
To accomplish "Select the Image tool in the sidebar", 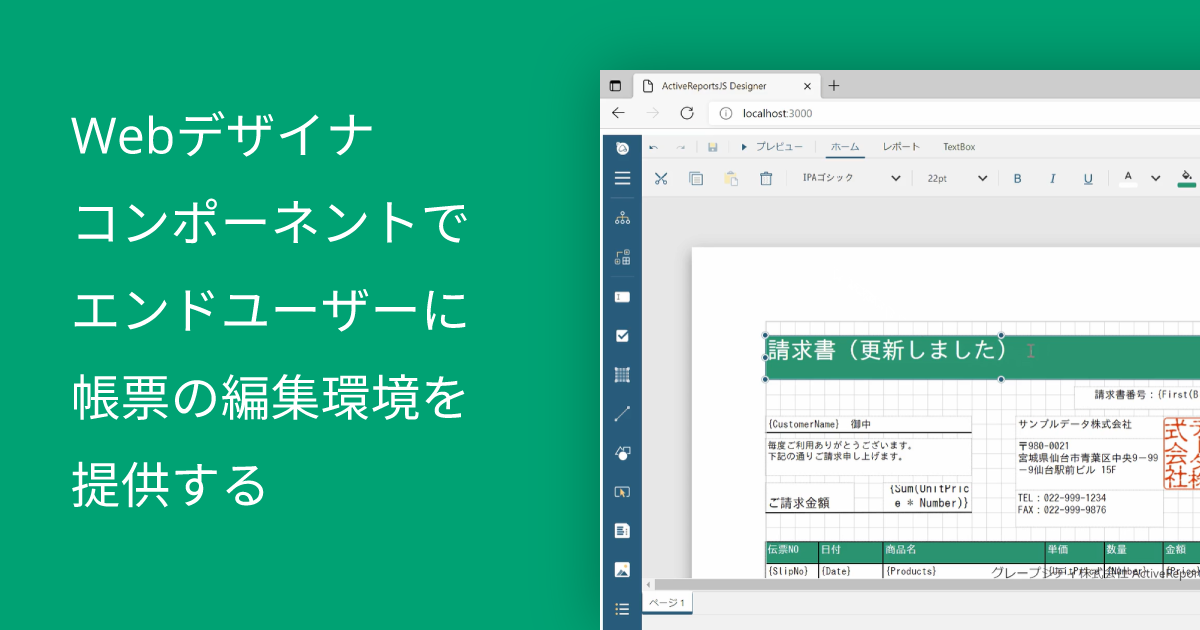I will pyautogui.click(x=621, y=570).
